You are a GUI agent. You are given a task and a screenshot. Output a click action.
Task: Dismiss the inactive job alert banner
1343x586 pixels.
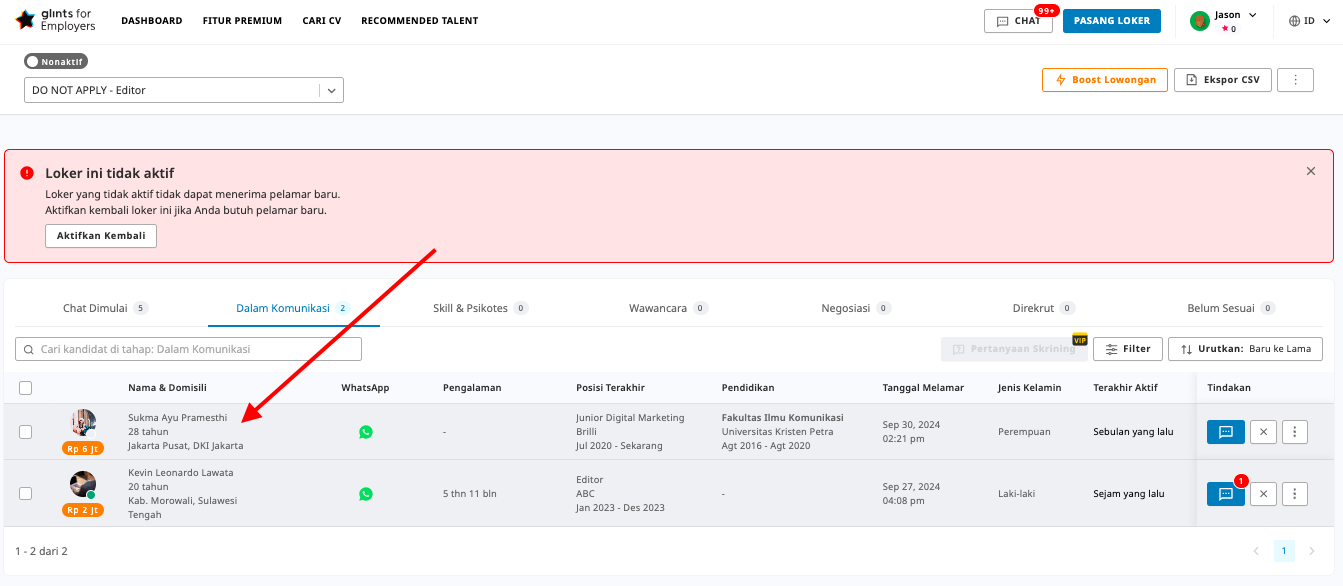click(x=1311, y=172)
